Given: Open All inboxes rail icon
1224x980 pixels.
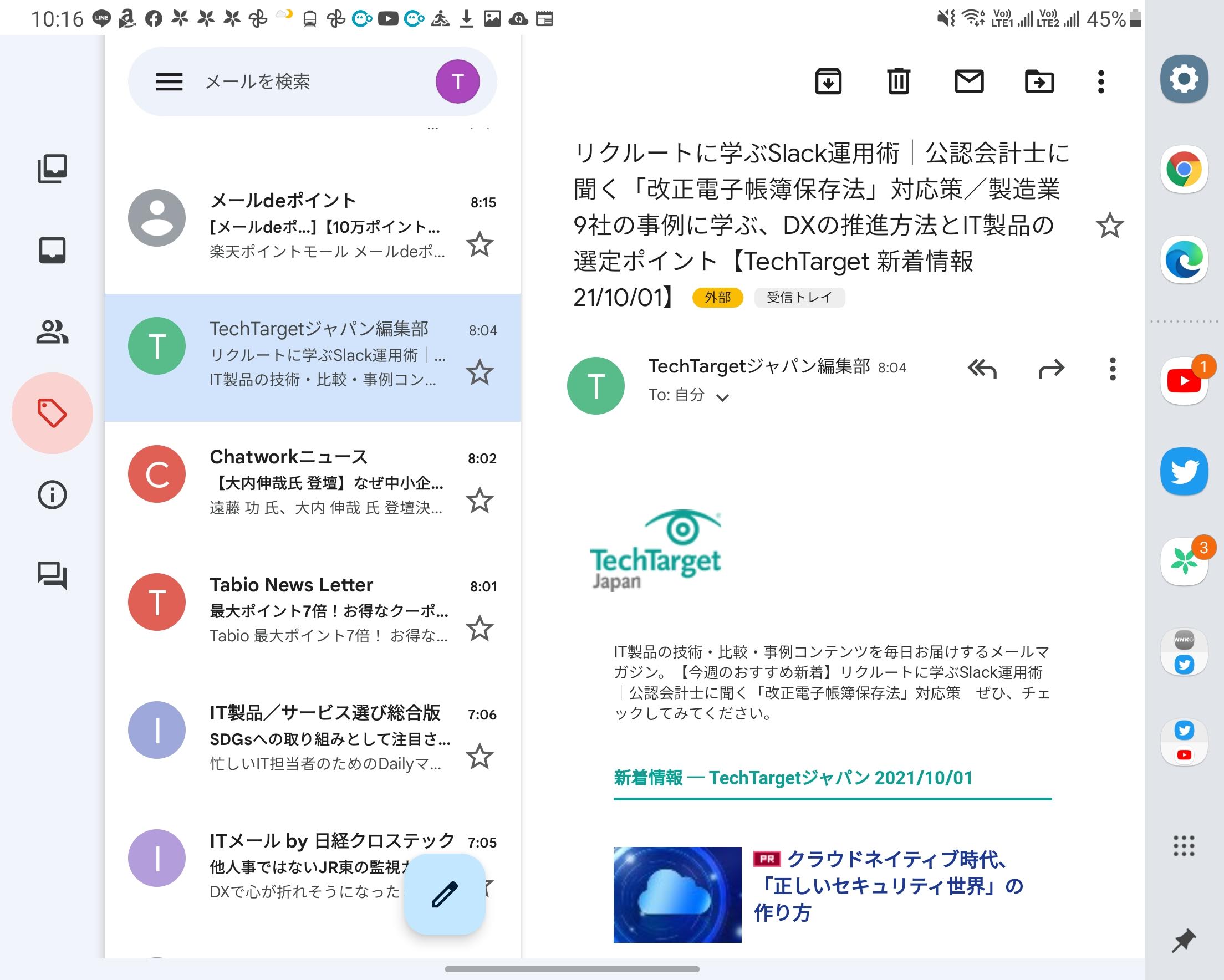Looking at the screenshot, I should [x=52, y=169].
